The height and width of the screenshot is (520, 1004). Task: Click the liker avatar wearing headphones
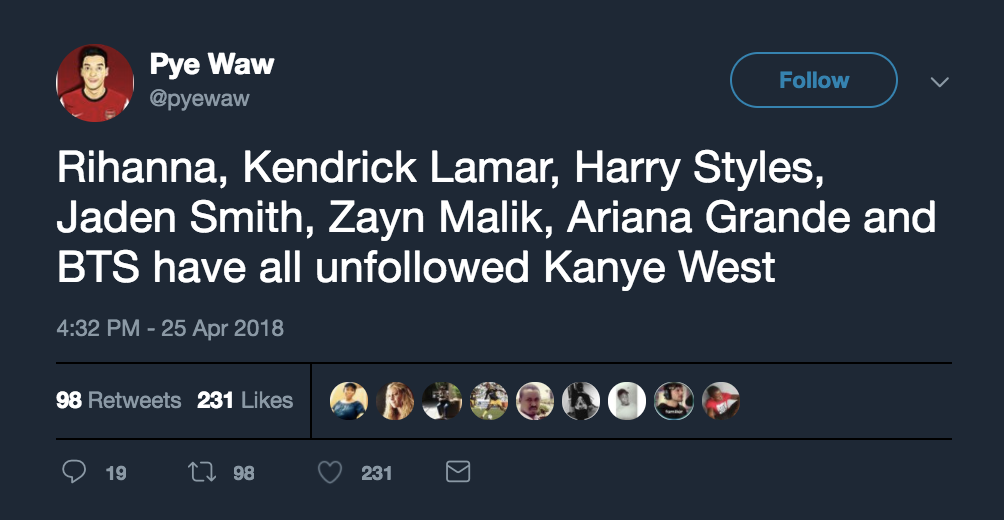click(x=673, y=400)
